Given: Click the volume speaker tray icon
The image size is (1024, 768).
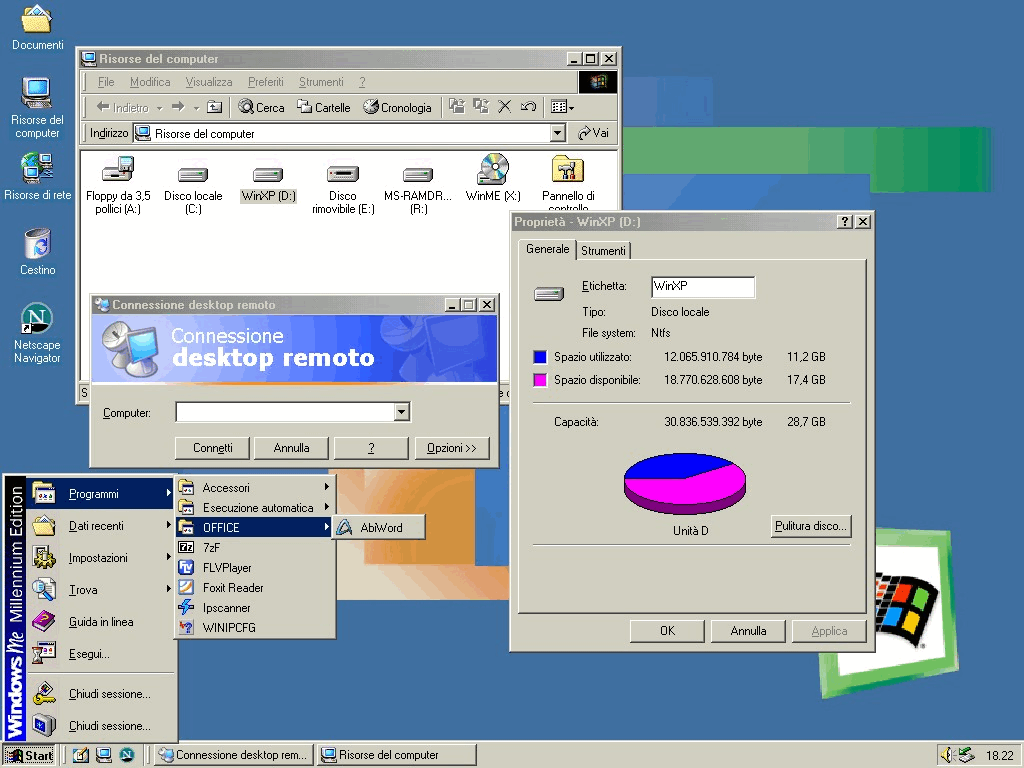Looking at the screenshot, I should click(x=946, y=755).
